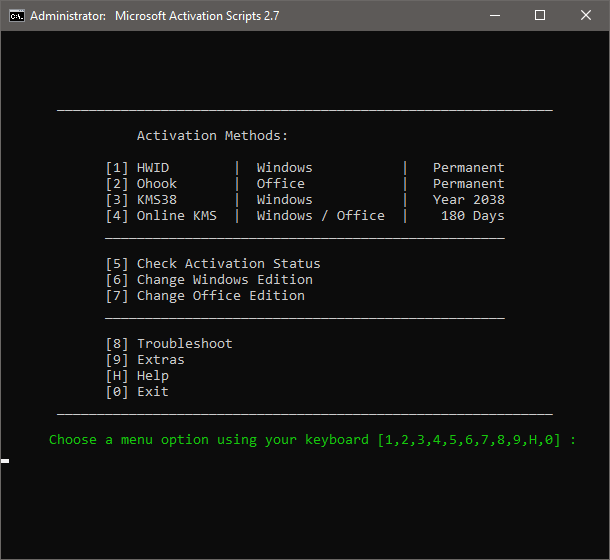Click 'Windows / Office' in Online KMS row
610x560 pixels.
[321, 216]
